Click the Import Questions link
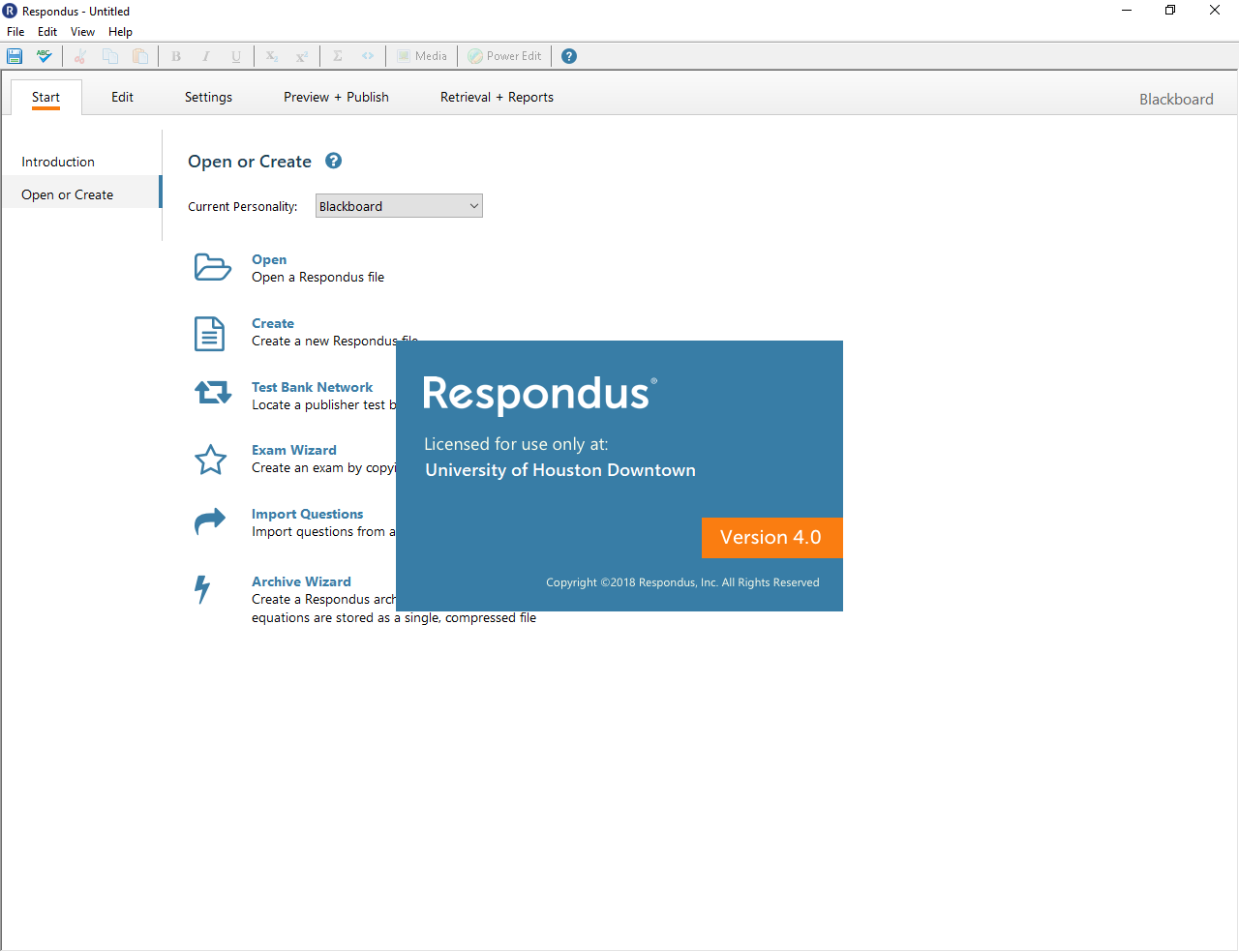The width and height of the screenshot is (1239, 952). [308, 514]
